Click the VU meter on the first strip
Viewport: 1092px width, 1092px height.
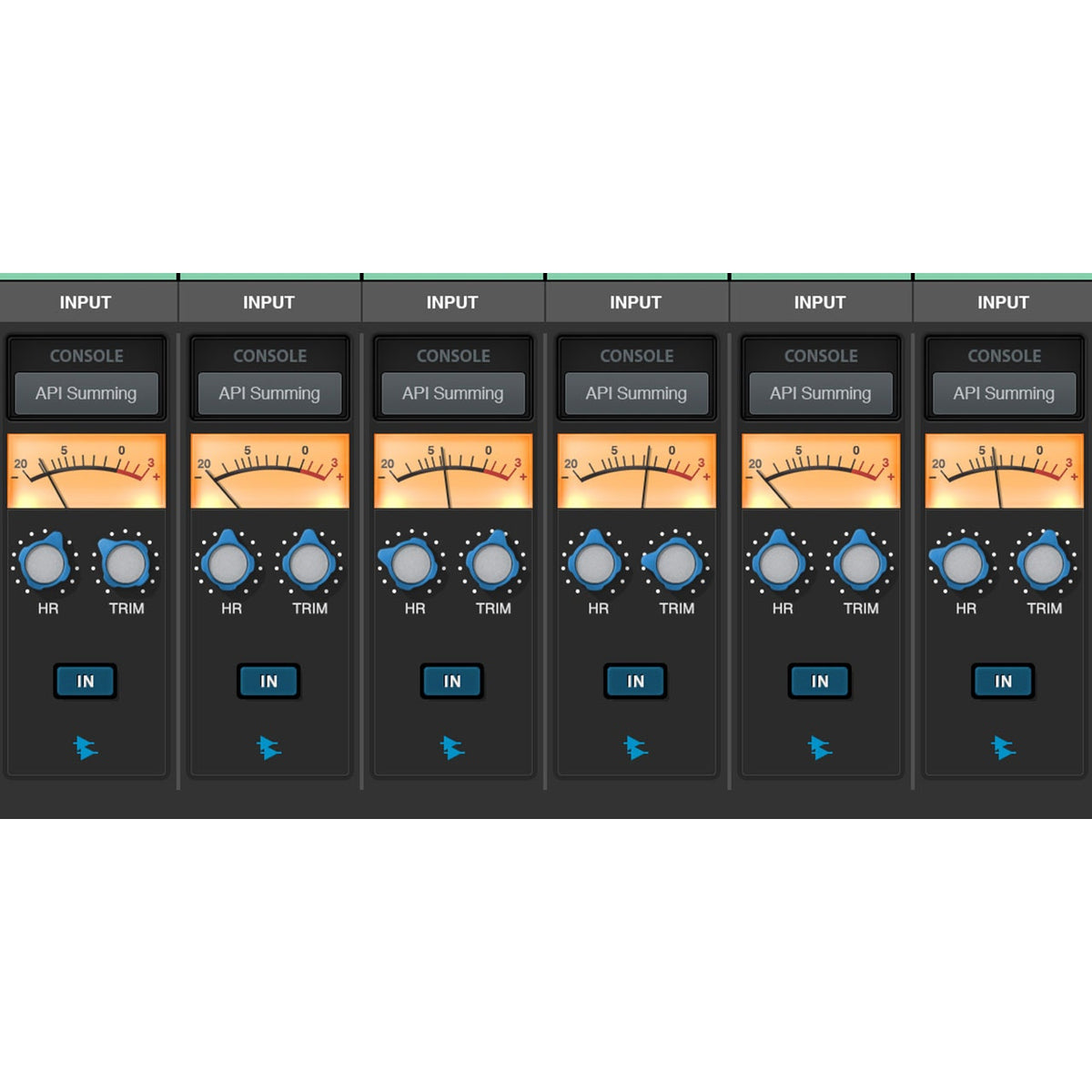pyautogui.click(x=86, y=471)
